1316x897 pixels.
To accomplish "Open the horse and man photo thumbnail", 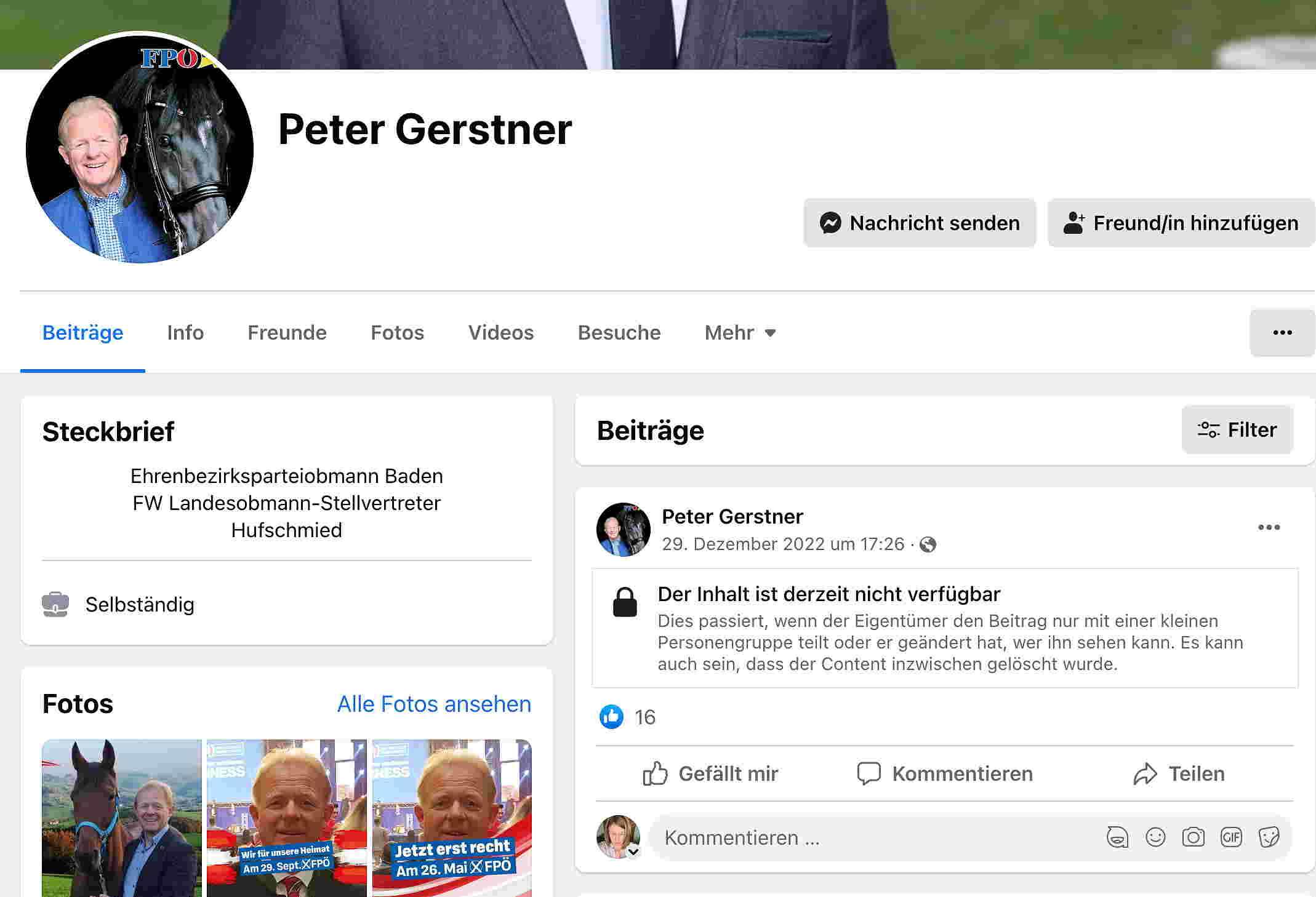I will point(122,818).
